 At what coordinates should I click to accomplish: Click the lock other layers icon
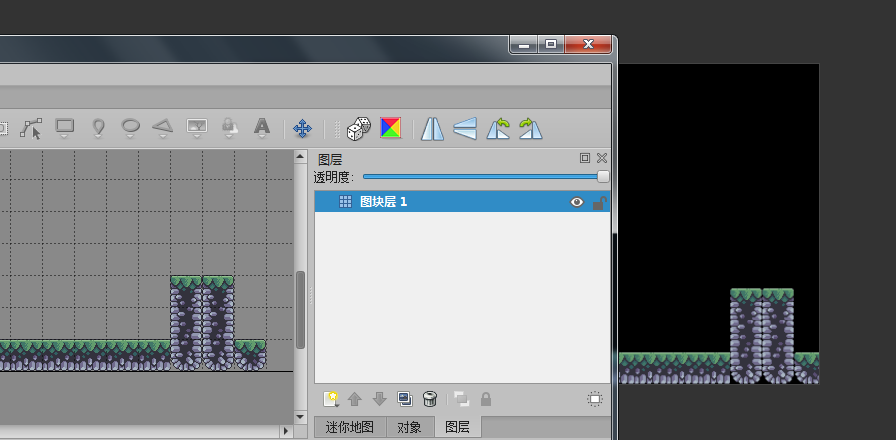pos(486,399)
